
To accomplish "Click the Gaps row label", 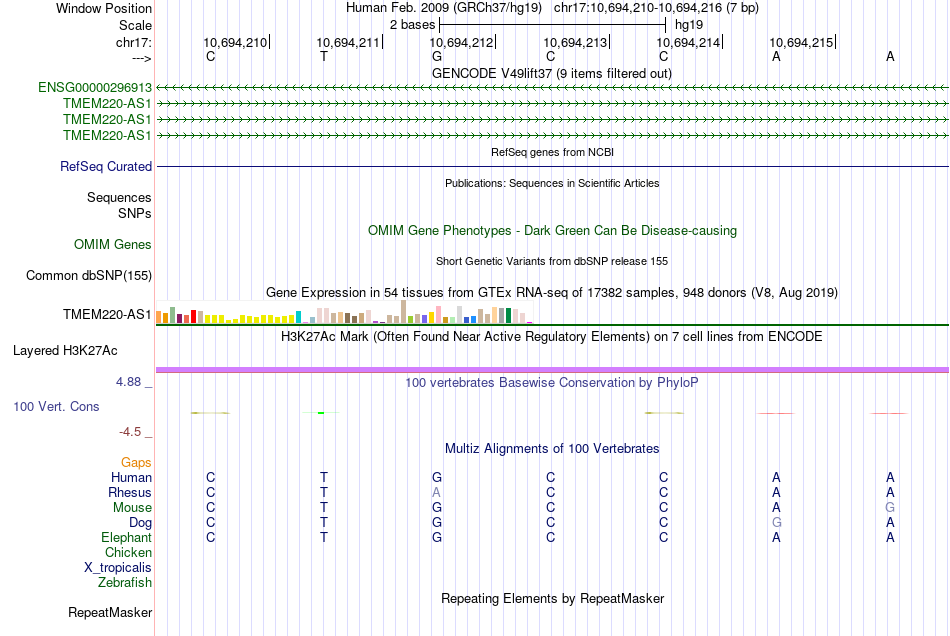I will [136, 463].
